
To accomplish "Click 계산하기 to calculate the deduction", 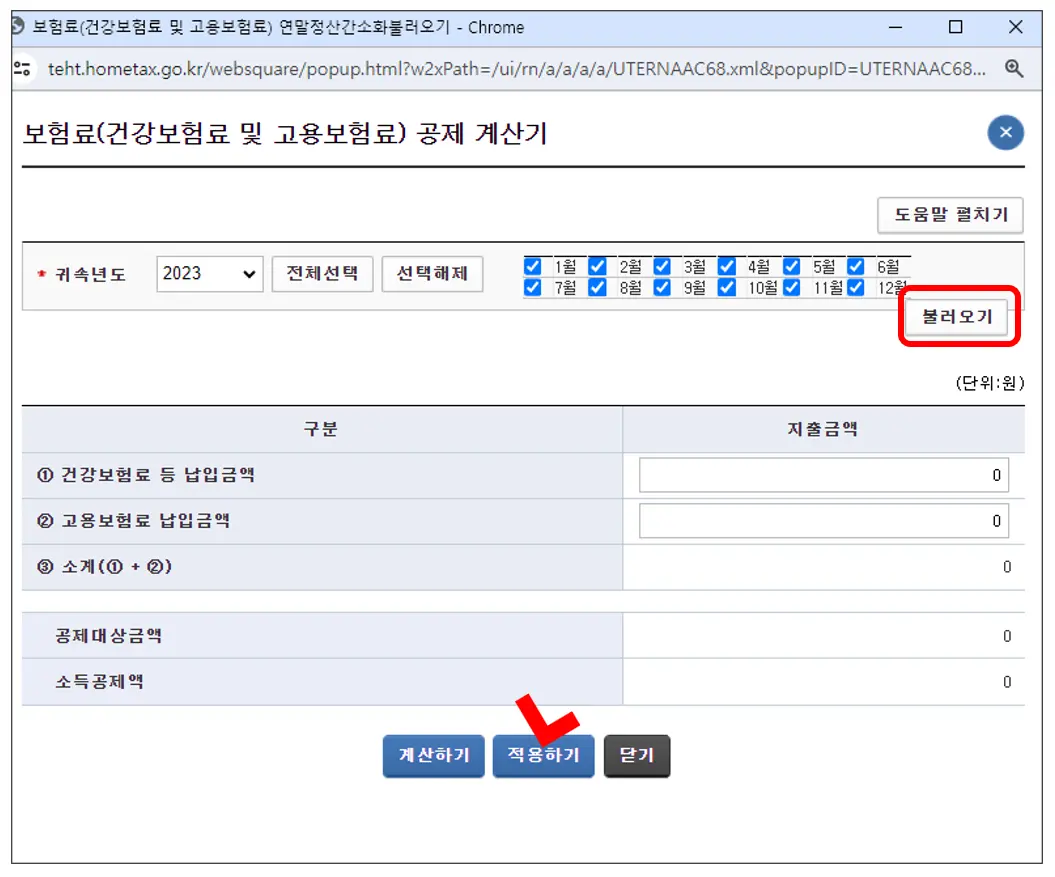I will point(433,756).
